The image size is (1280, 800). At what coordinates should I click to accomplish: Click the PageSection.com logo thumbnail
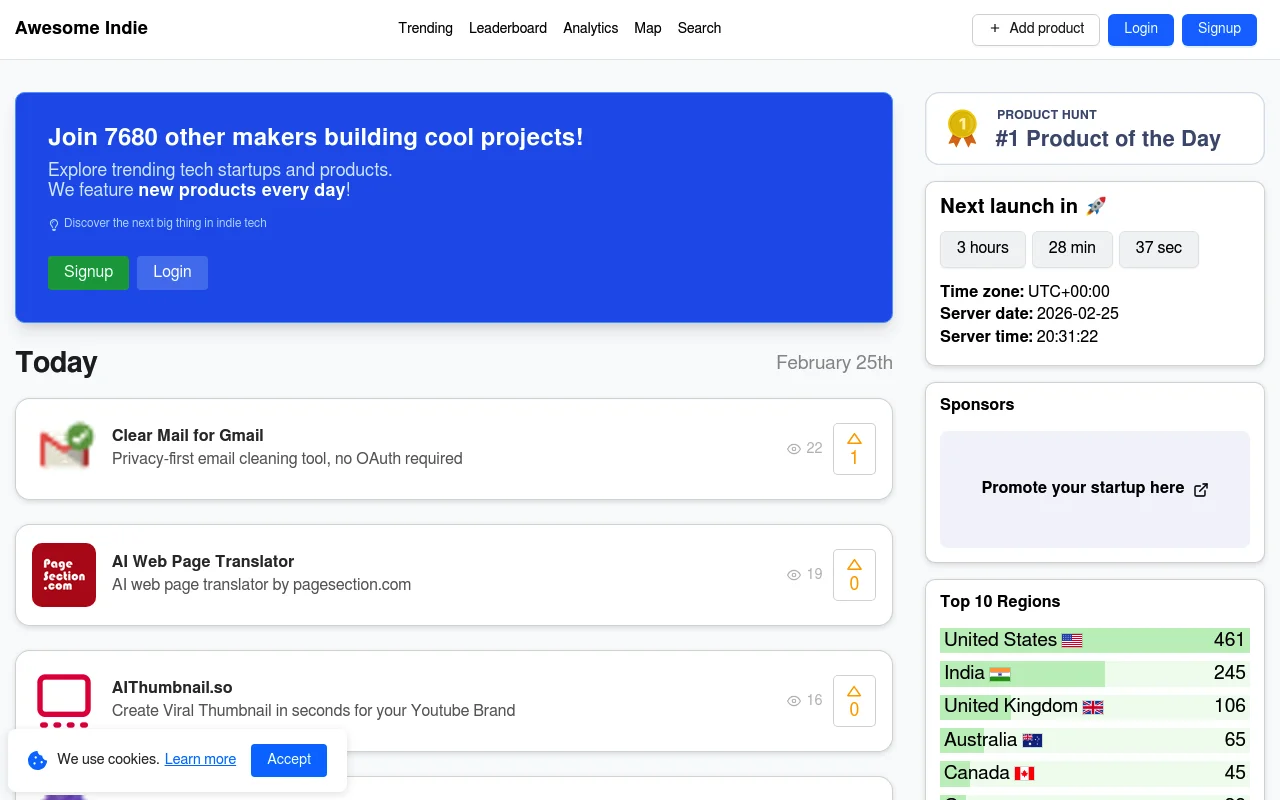64,575
